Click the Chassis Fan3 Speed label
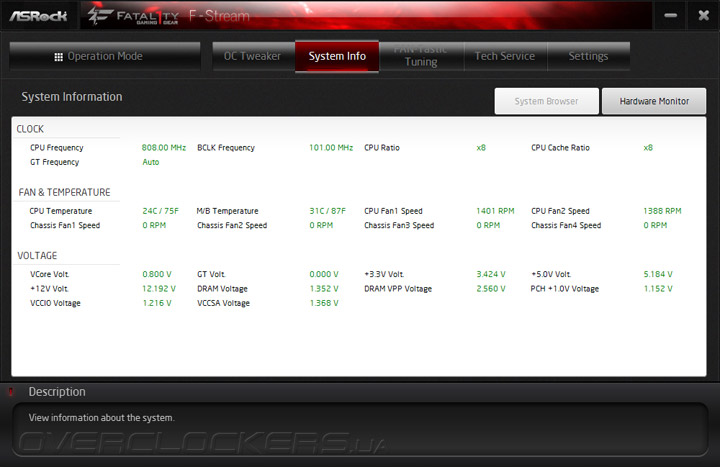The width and height of the screenshot is (720, 467). [x=399, y=225]
